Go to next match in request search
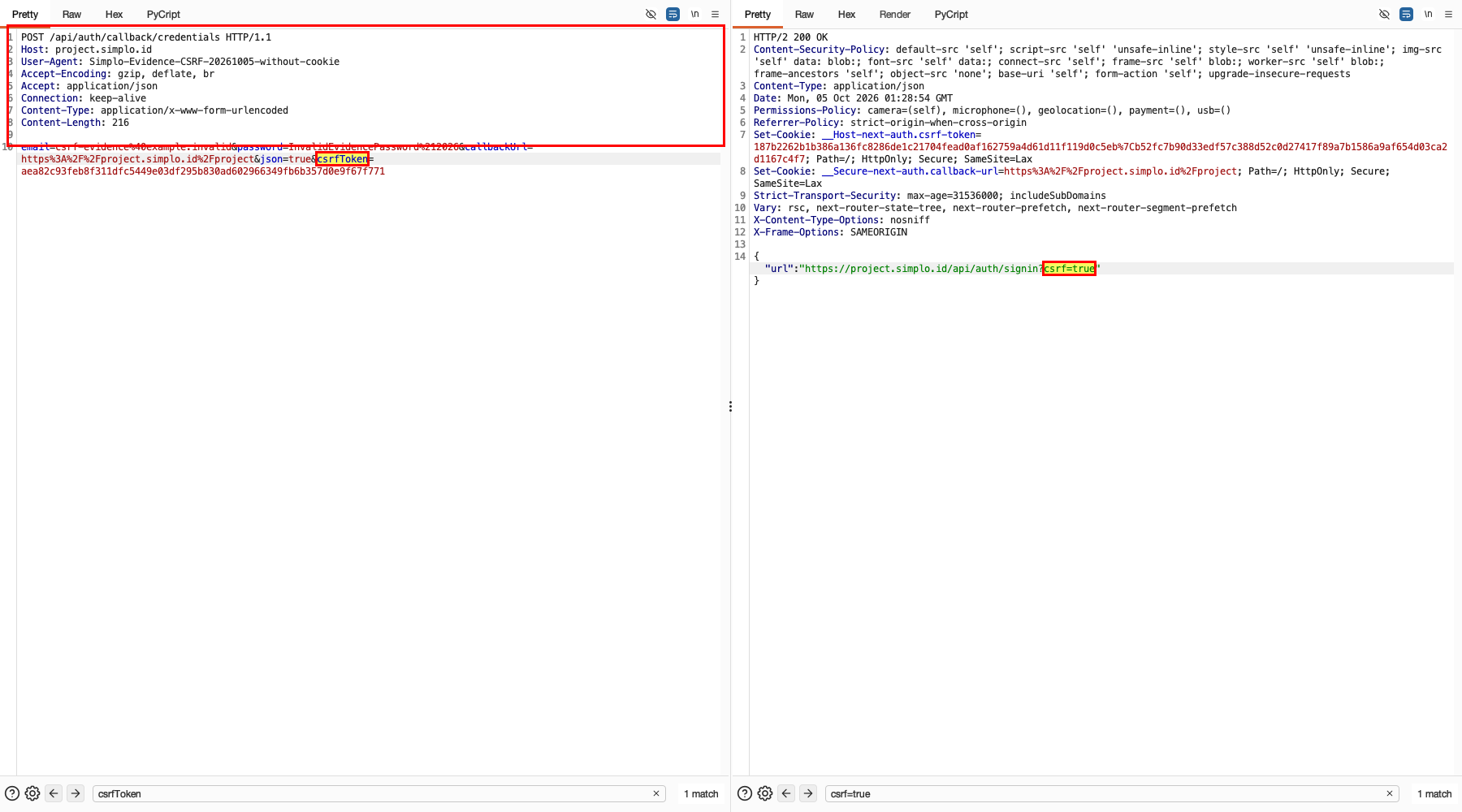This screenshot has height=812, width=1462. point(76,793)
